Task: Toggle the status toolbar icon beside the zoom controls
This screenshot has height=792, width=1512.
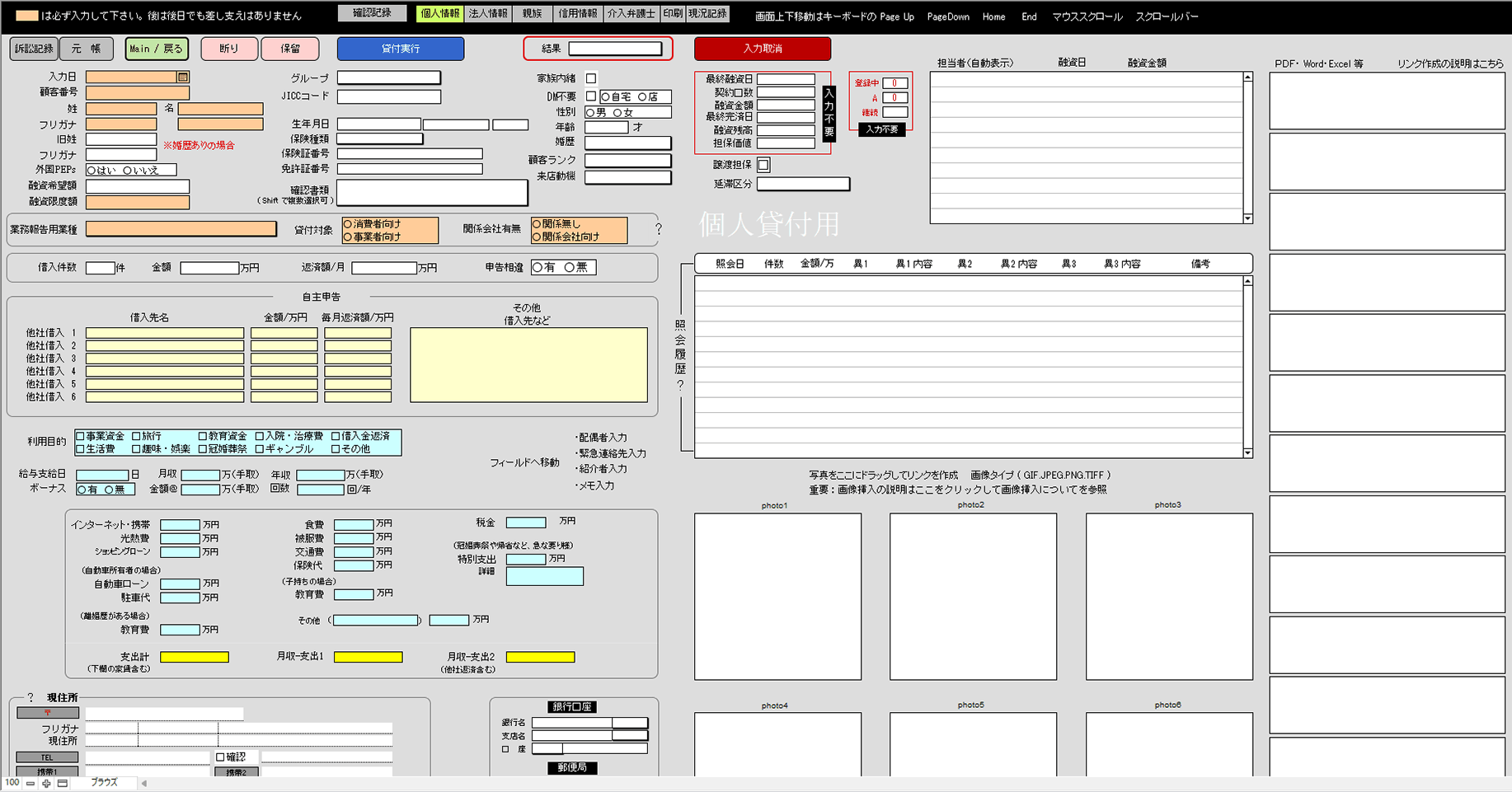Action: pos(63,783)
